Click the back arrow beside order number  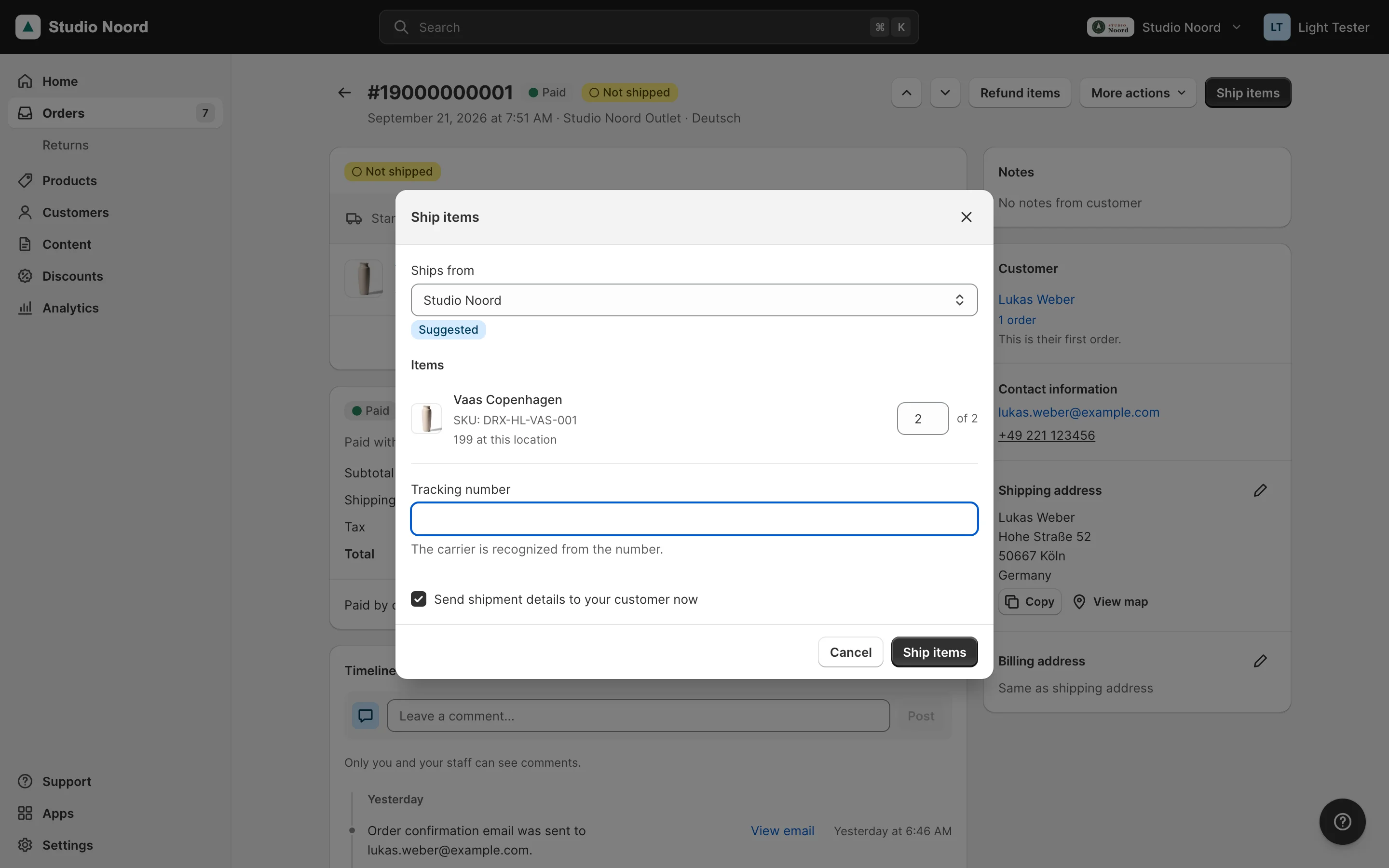(344, 93)
